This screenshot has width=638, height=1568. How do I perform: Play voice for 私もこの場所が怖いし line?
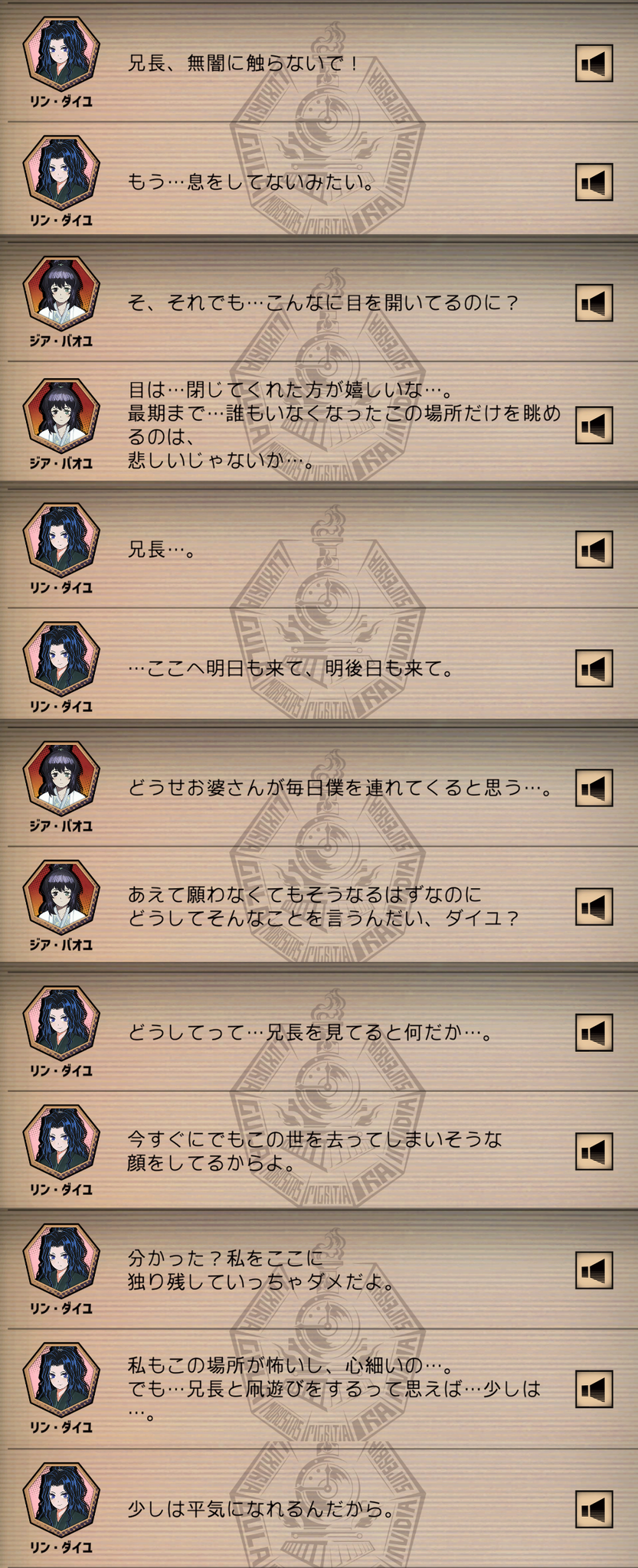point(594,1390)
